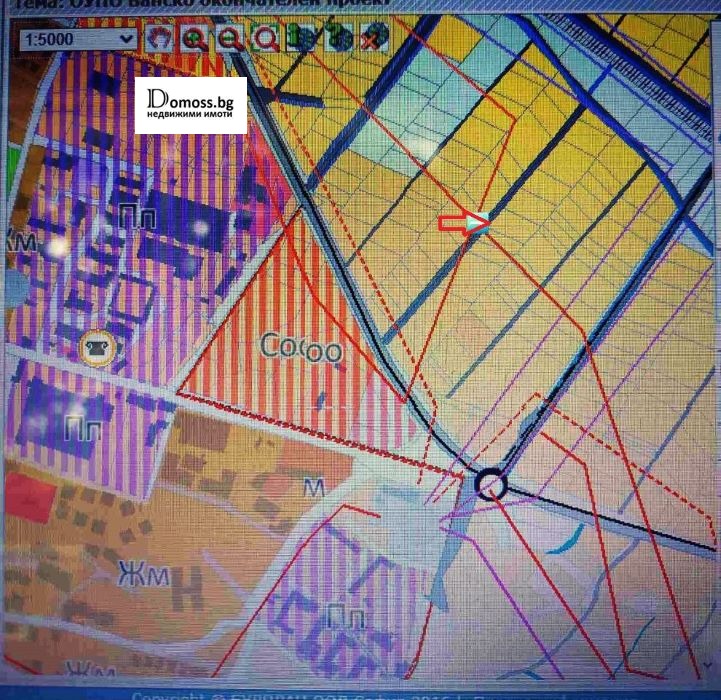Image resolution: width=721 pixels, height=700 pixels.
Task: Click the lower-left Пп zone label
Action: 80,428
